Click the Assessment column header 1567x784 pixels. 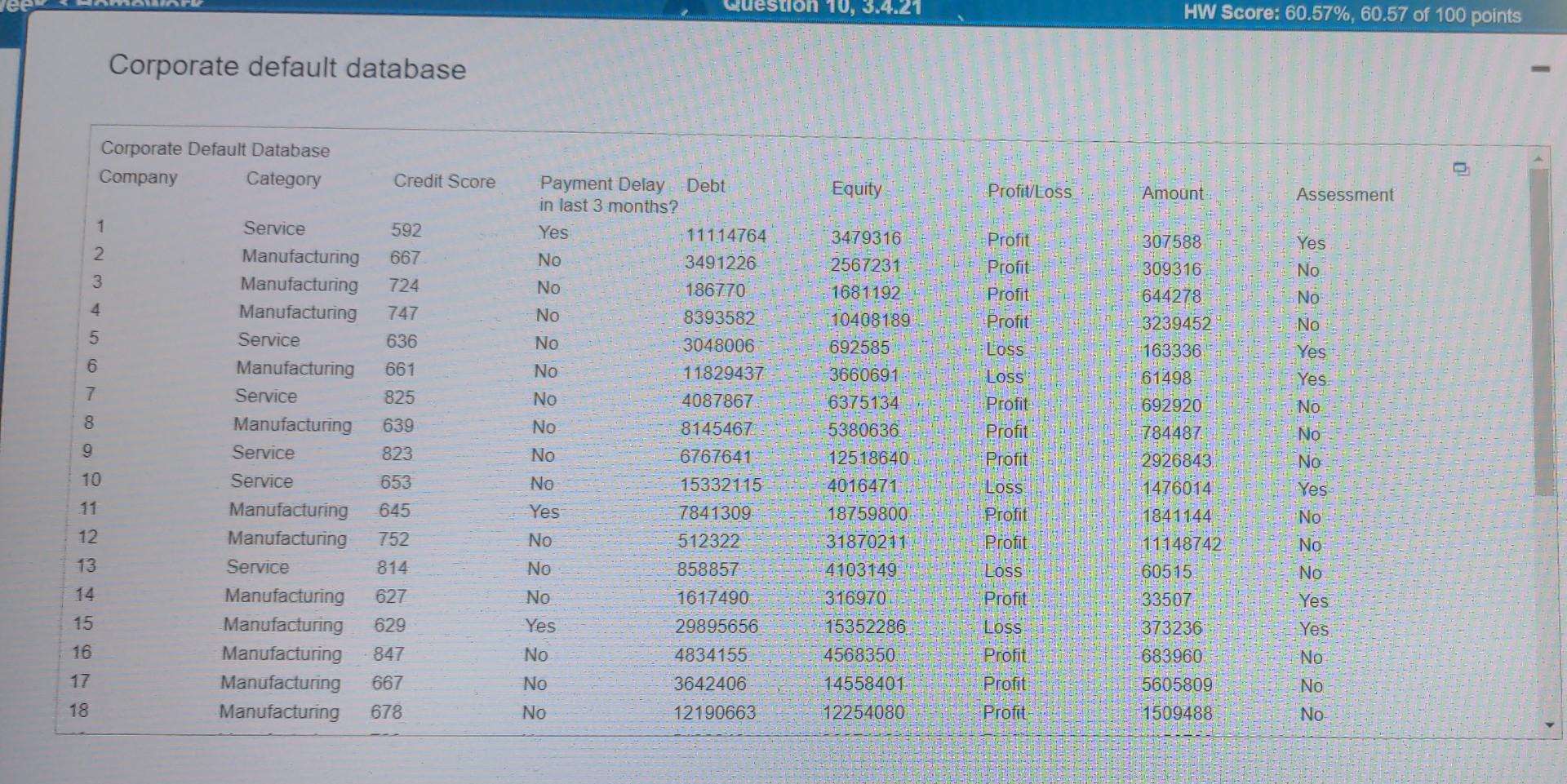[x=1345, y=194]
